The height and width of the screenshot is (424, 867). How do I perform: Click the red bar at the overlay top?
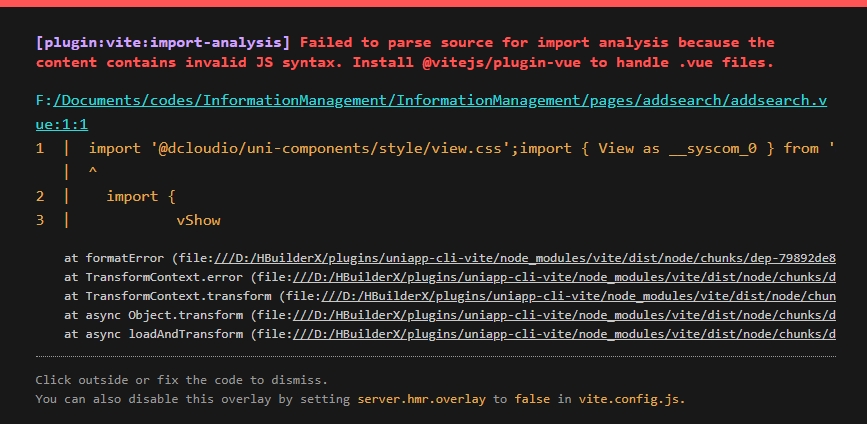coord(434,3)
